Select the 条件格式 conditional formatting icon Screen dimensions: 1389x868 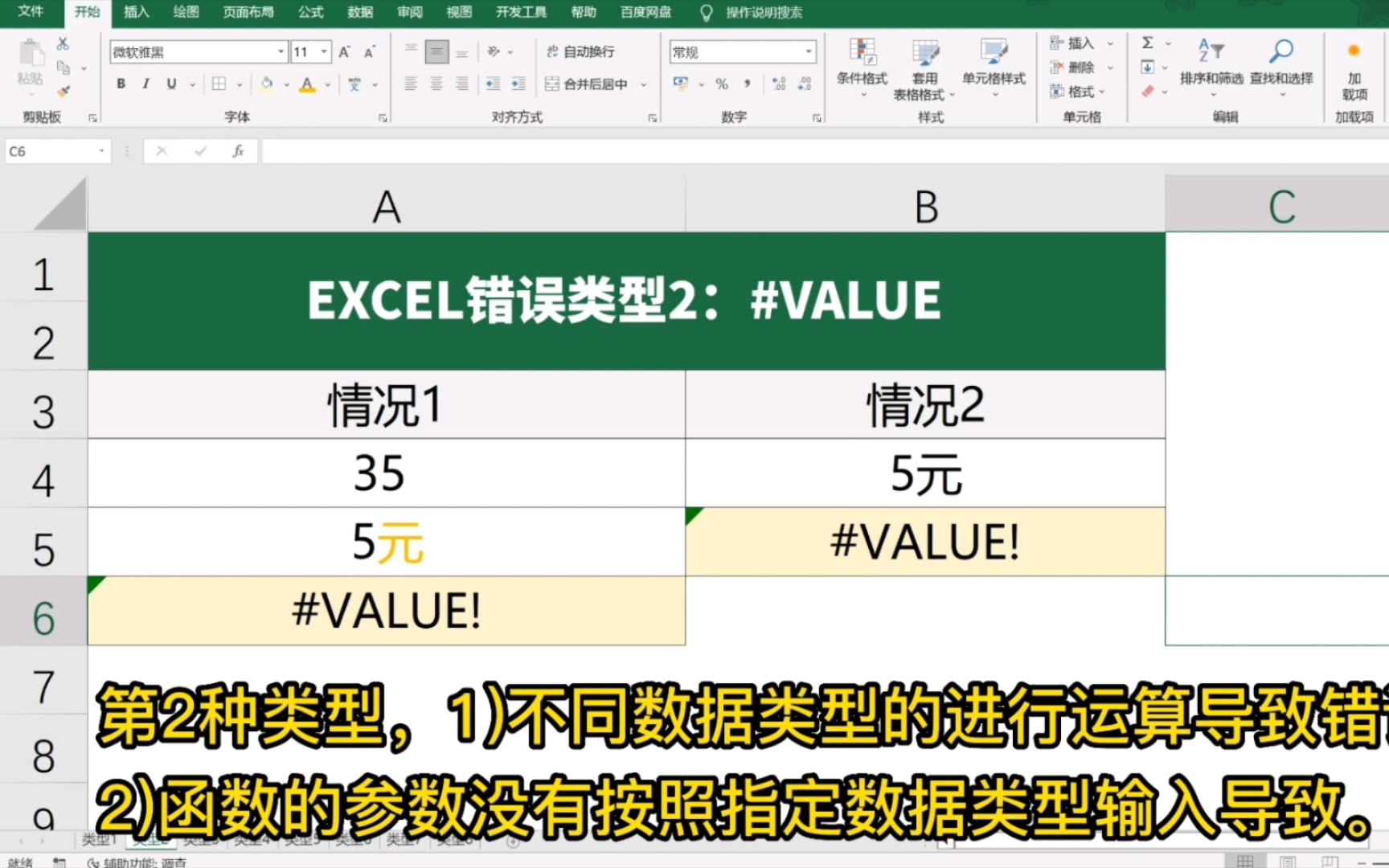tap(861, 68)
